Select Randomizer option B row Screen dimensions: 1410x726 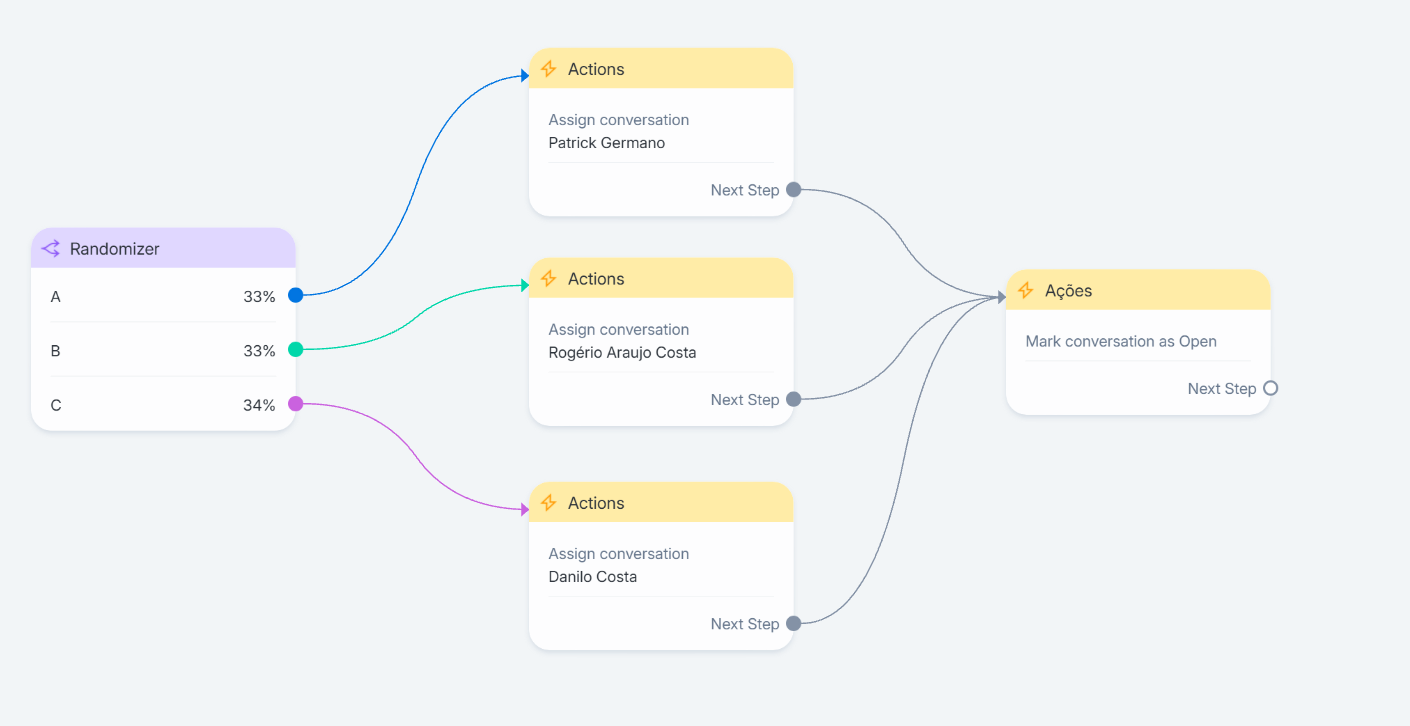[x=163, y=350]
